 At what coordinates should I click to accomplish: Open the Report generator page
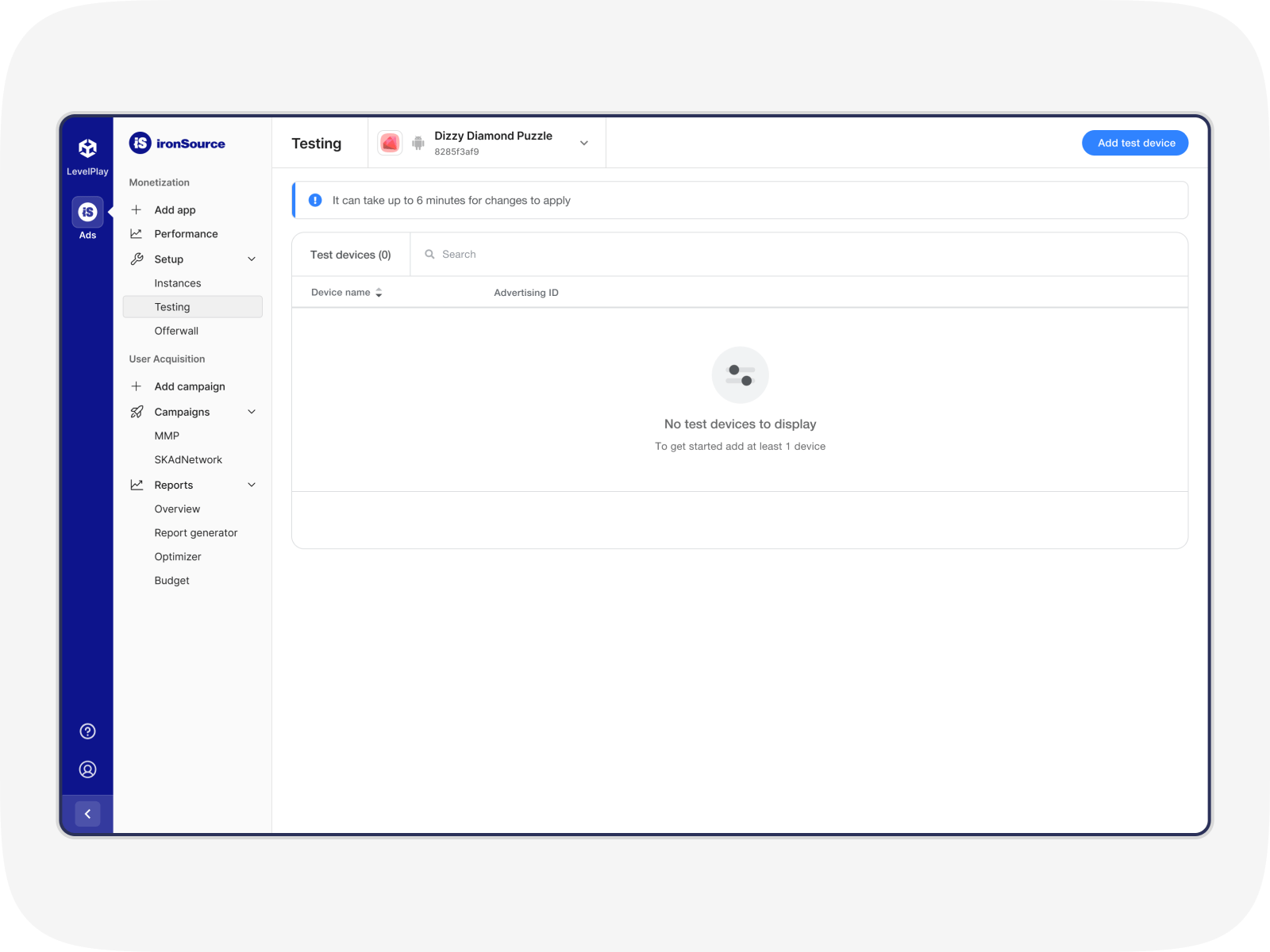(x=195, y=532)
